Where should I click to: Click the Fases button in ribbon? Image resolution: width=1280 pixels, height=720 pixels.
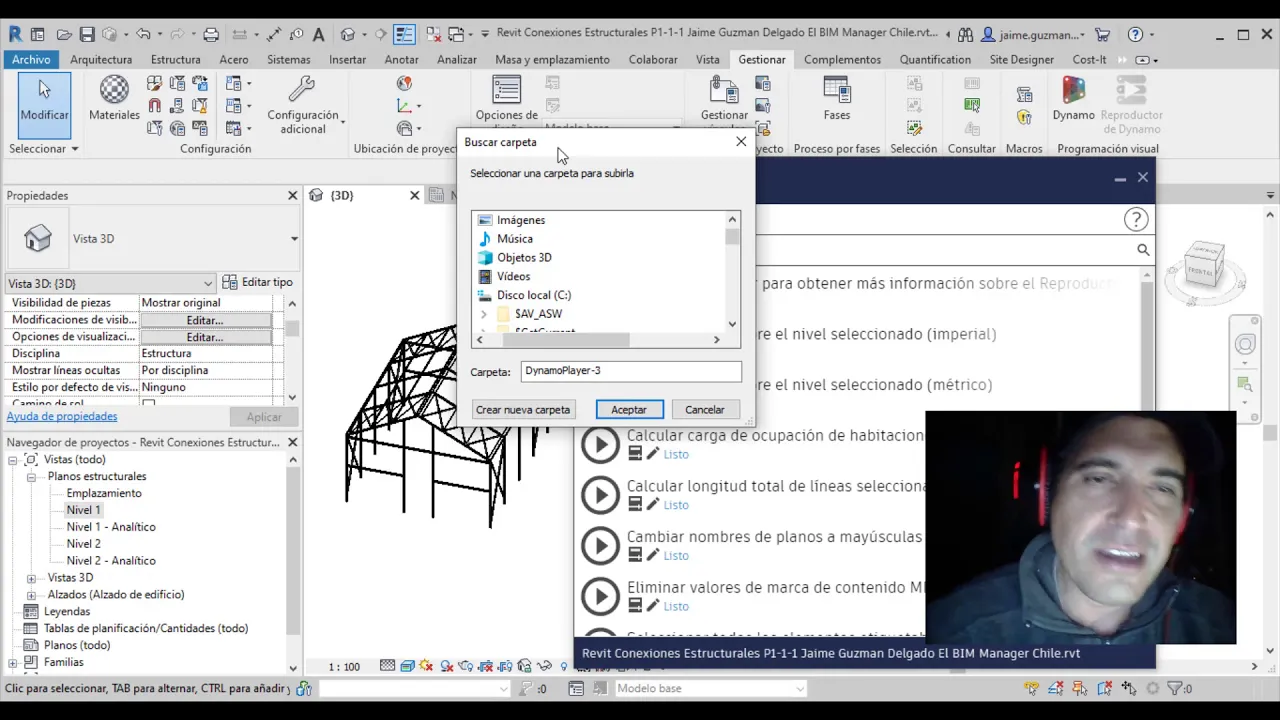click(837, 99)
